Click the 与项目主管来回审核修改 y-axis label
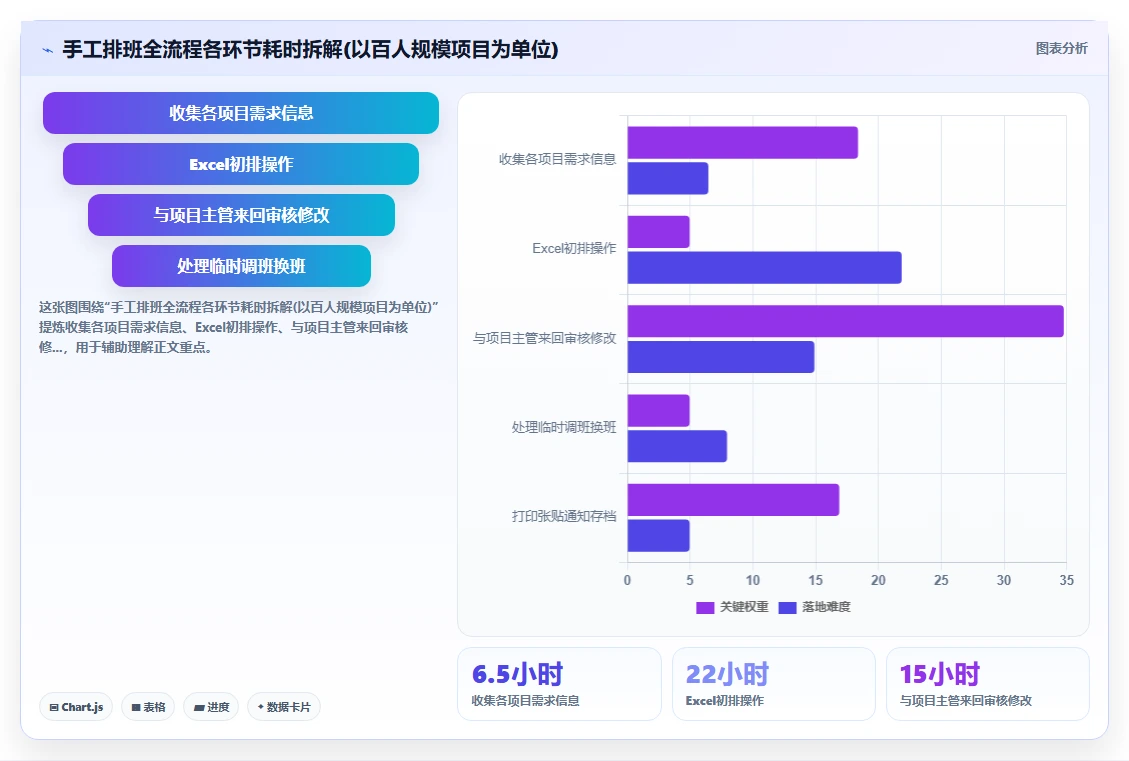Image resolution: width=1129 pixels, height=761 pixels. coord(544,338)
